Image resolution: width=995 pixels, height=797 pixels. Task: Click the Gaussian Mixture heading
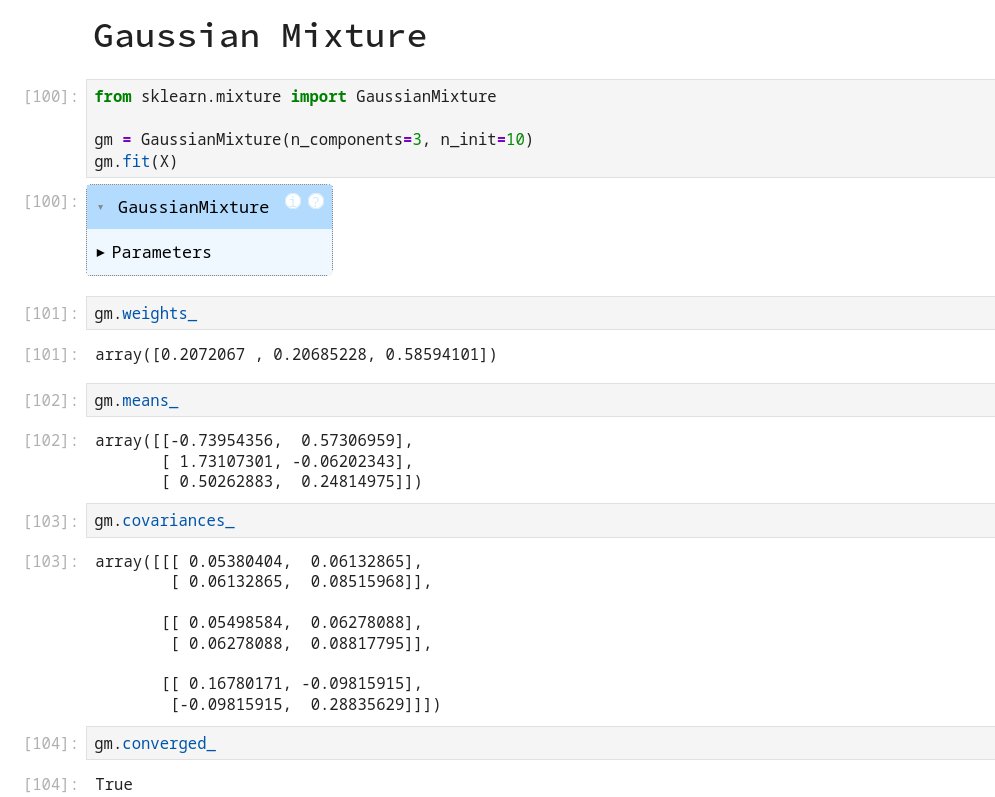tap(260, 36)
